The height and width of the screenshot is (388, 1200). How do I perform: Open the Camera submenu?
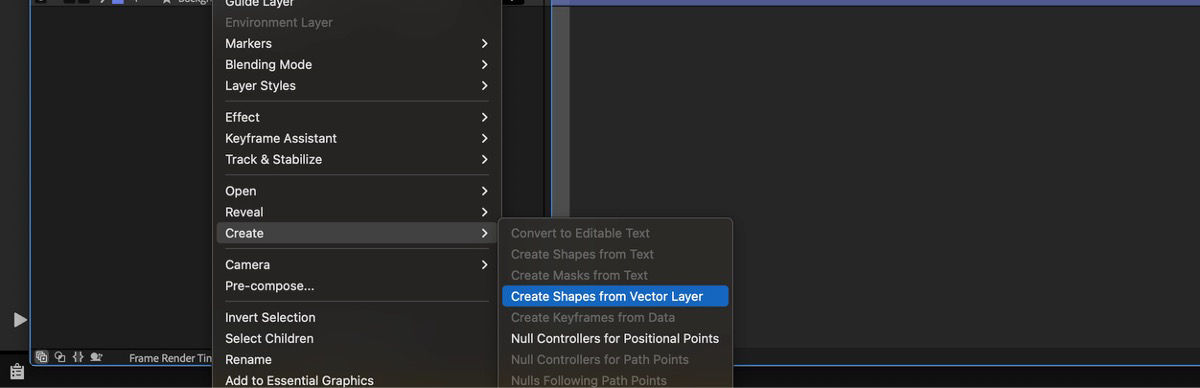click(356, 265)
